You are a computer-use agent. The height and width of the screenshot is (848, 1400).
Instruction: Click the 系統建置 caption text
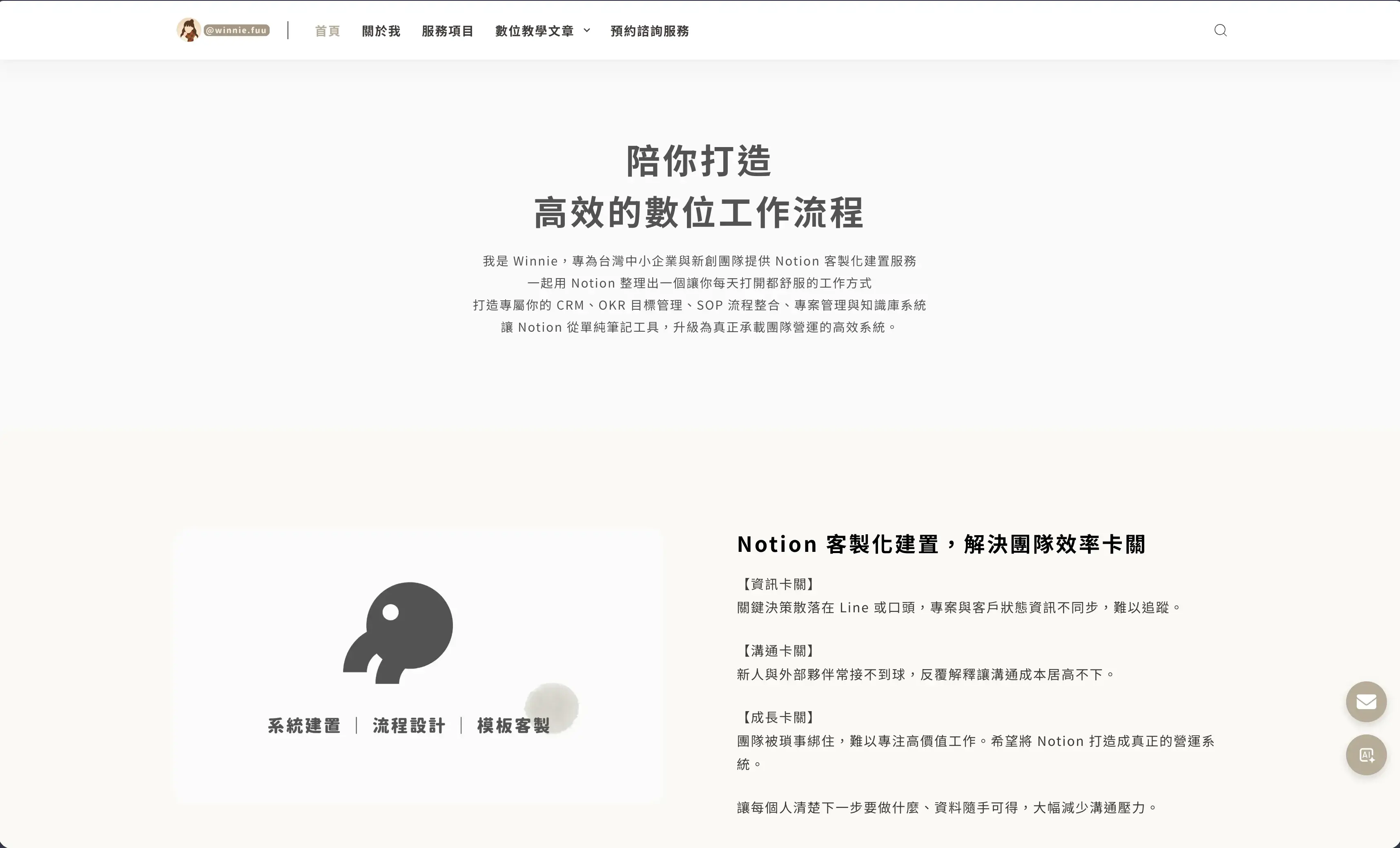[x=304, y=725]
